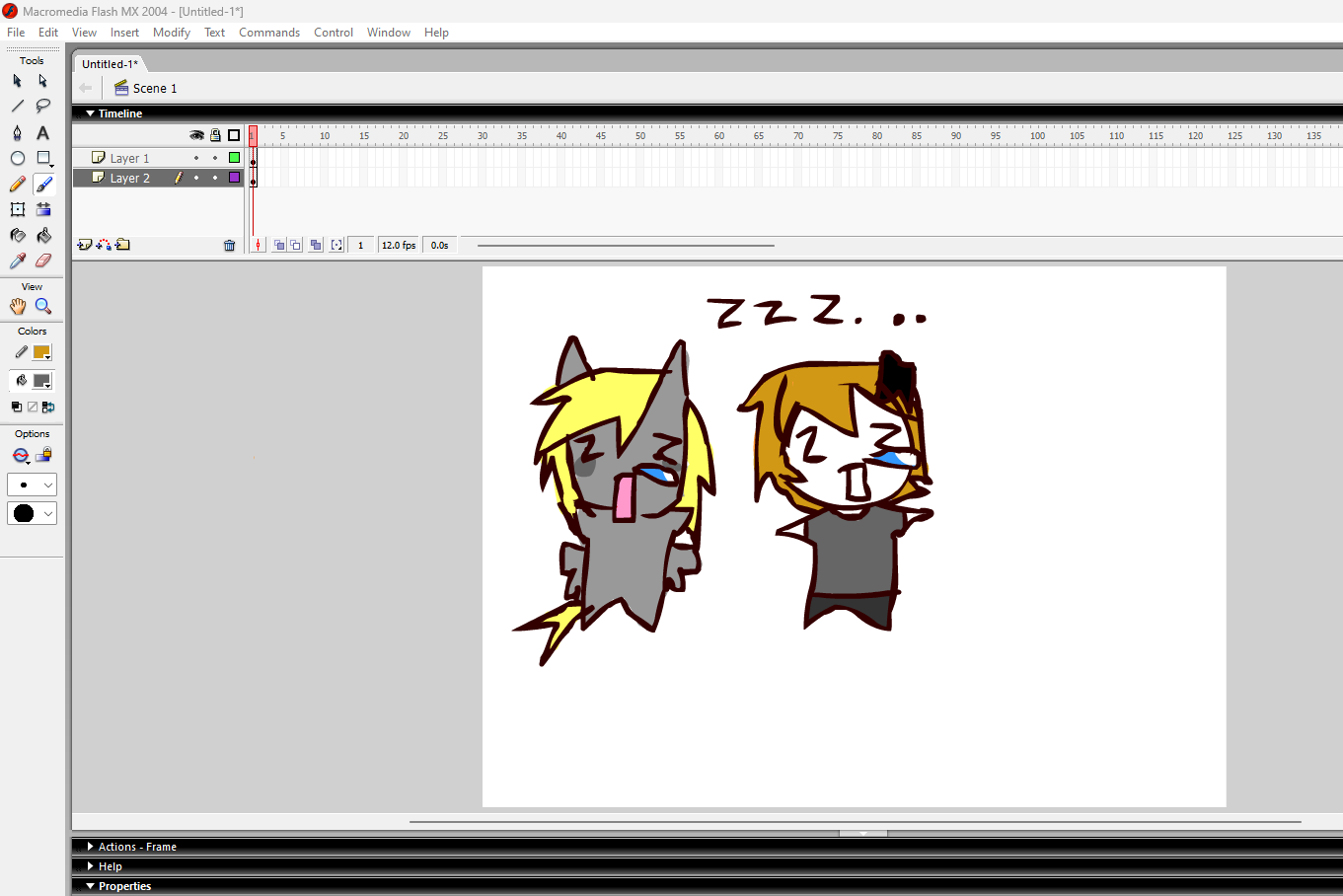Viewport: 1343px width, 896px height.
Task: Expand the Actions - Frame panel
Action: click(x=136, y=847)
